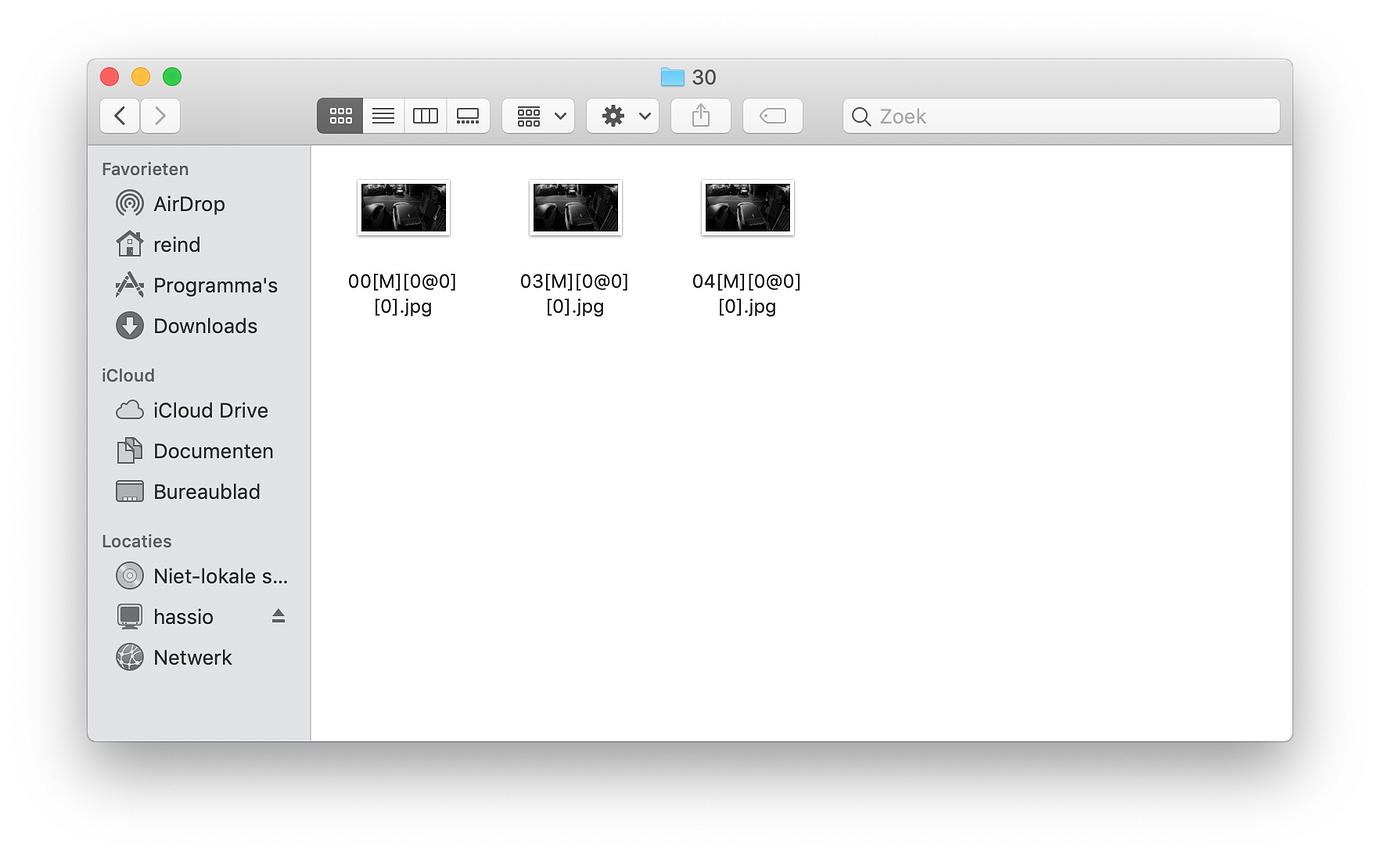Open iCloud Drive in the sidebar

[x=211, y=410]
